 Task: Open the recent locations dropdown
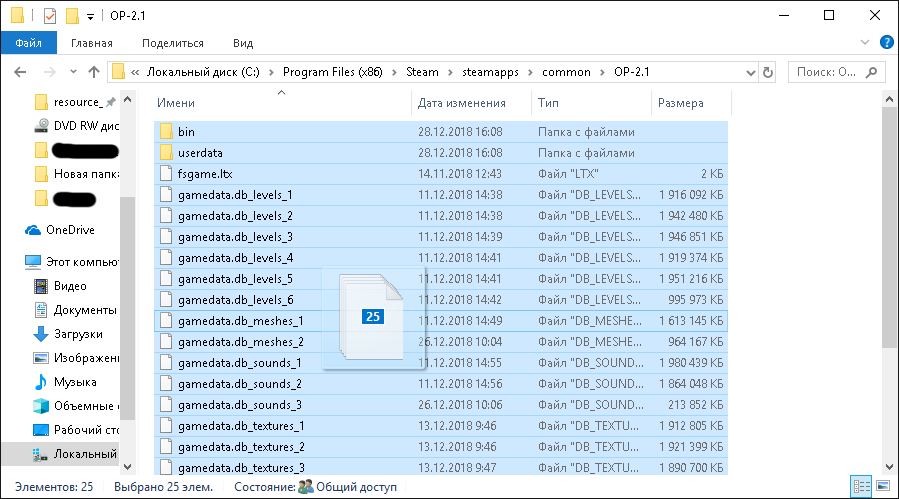[73, 72]
